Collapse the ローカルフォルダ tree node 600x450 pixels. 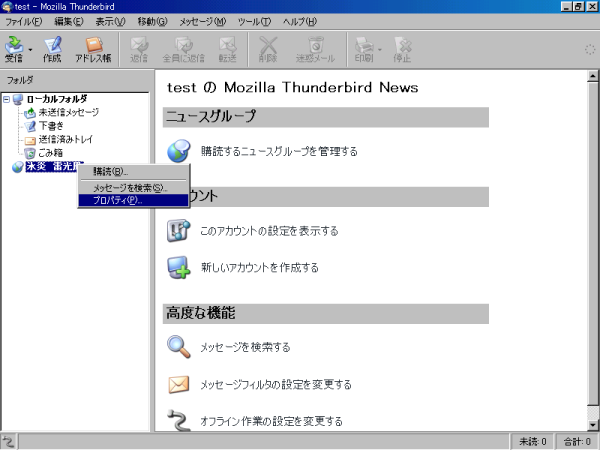point(7,99)
